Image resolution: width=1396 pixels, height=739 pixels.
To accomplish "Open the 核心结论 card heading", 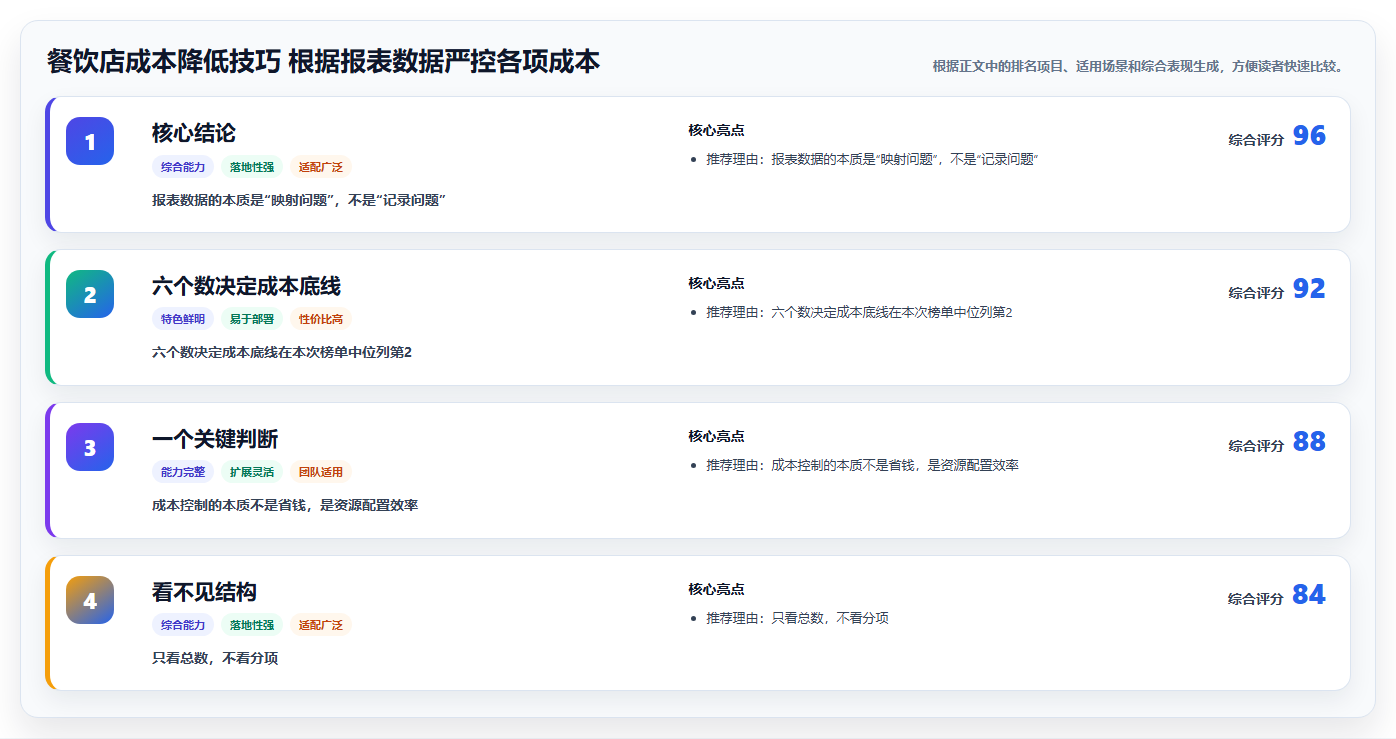I will click(194, 133).
